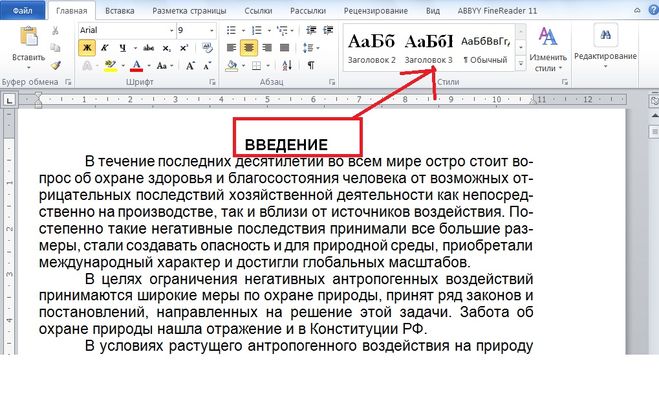The width and height of the screenshot is (659, 398).
Task: Click the sort A-Z icon
Action: [287, 65]
